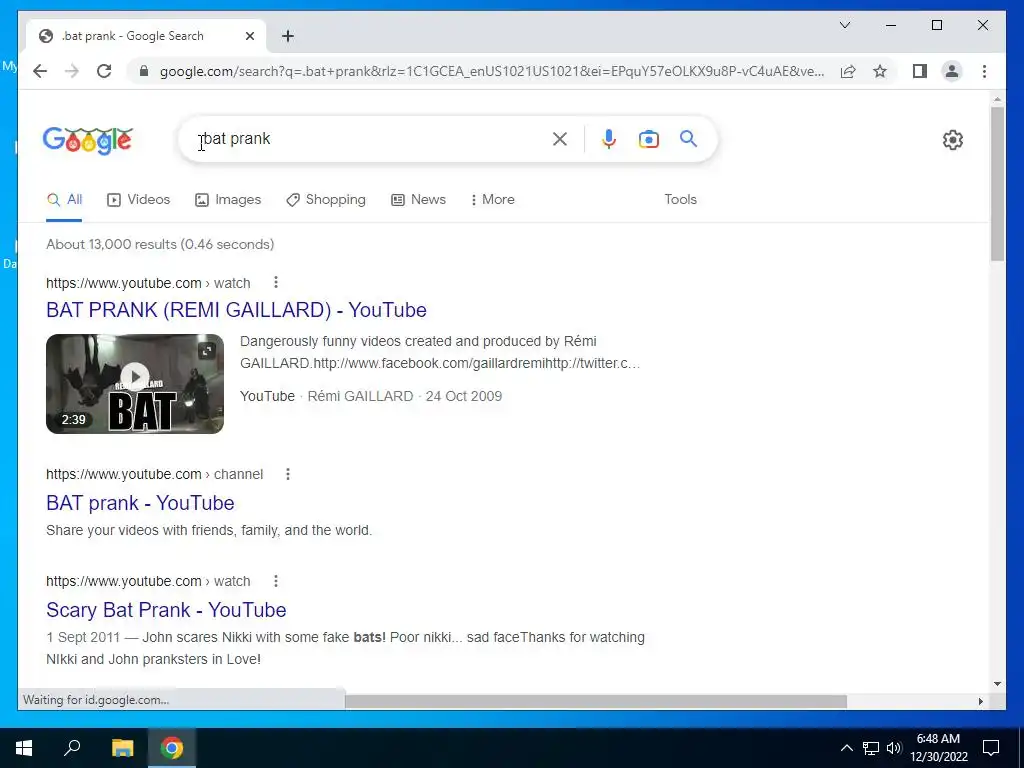Clear the search box text

[x=560, y=138]
